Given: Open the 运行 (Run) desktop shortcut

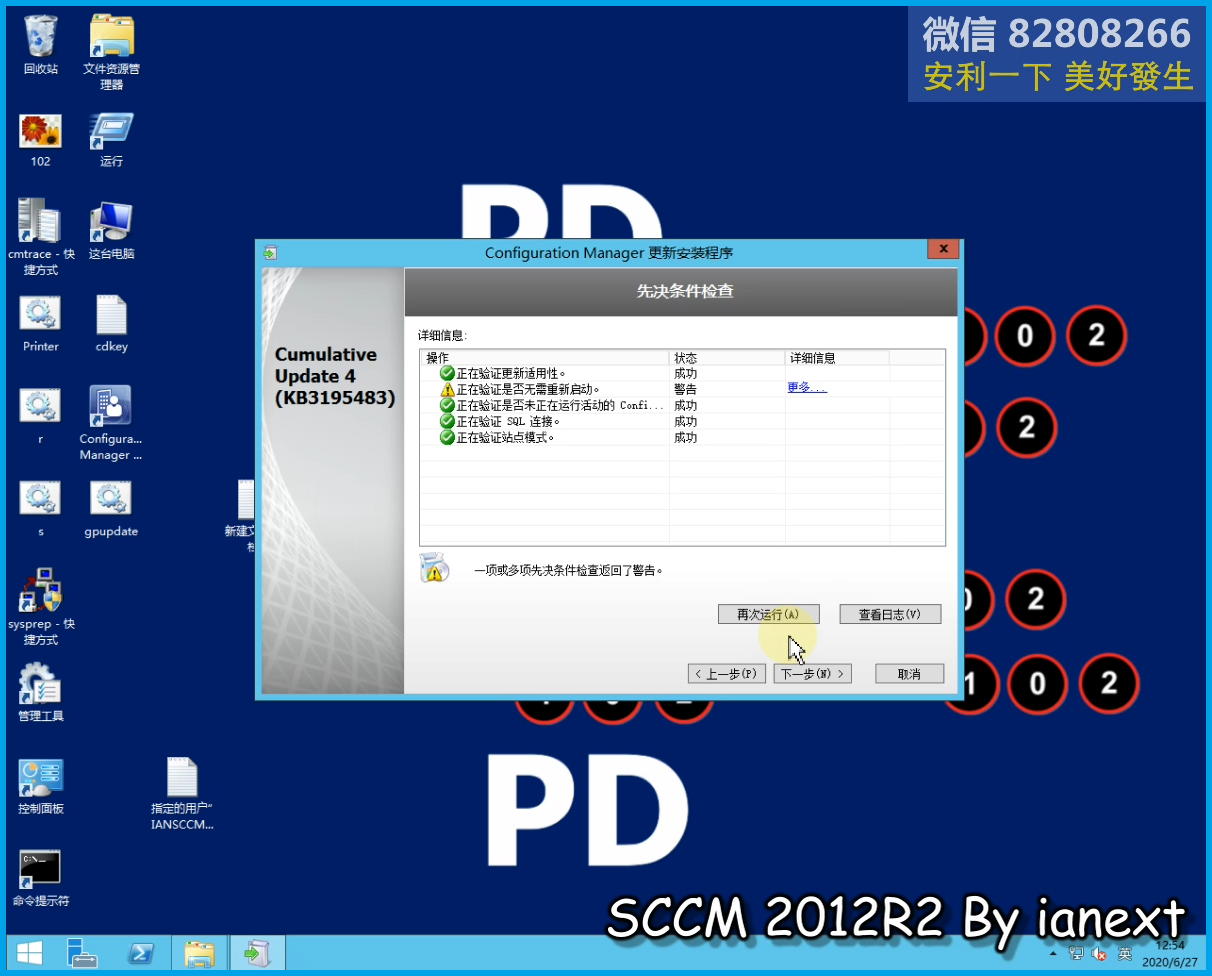Looking at the screenshot, I should (111, 140).
